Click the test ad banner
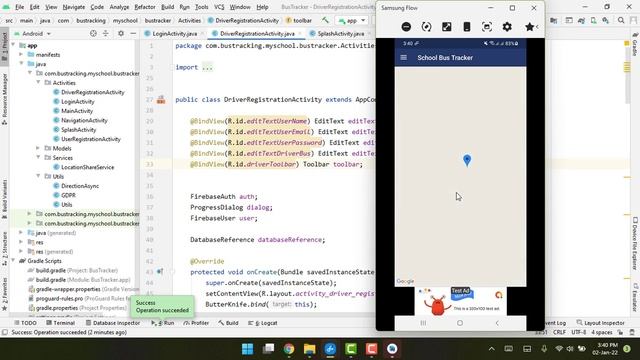This screenshot has height=360, width=640. click(x=460, y=301)
